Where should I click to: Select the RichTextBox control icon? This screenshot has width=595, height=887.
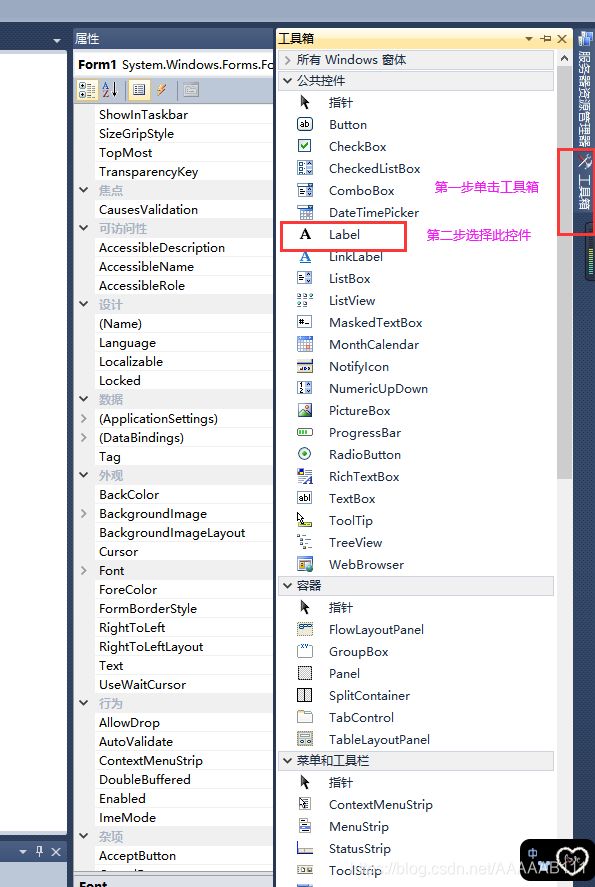click(x=304, y=476)
